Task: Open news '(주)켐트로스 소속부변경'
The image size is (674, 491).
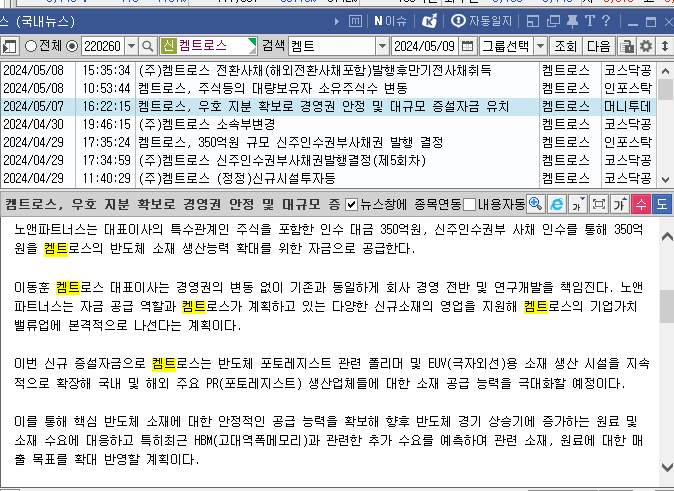Action: tap(207, 124)
